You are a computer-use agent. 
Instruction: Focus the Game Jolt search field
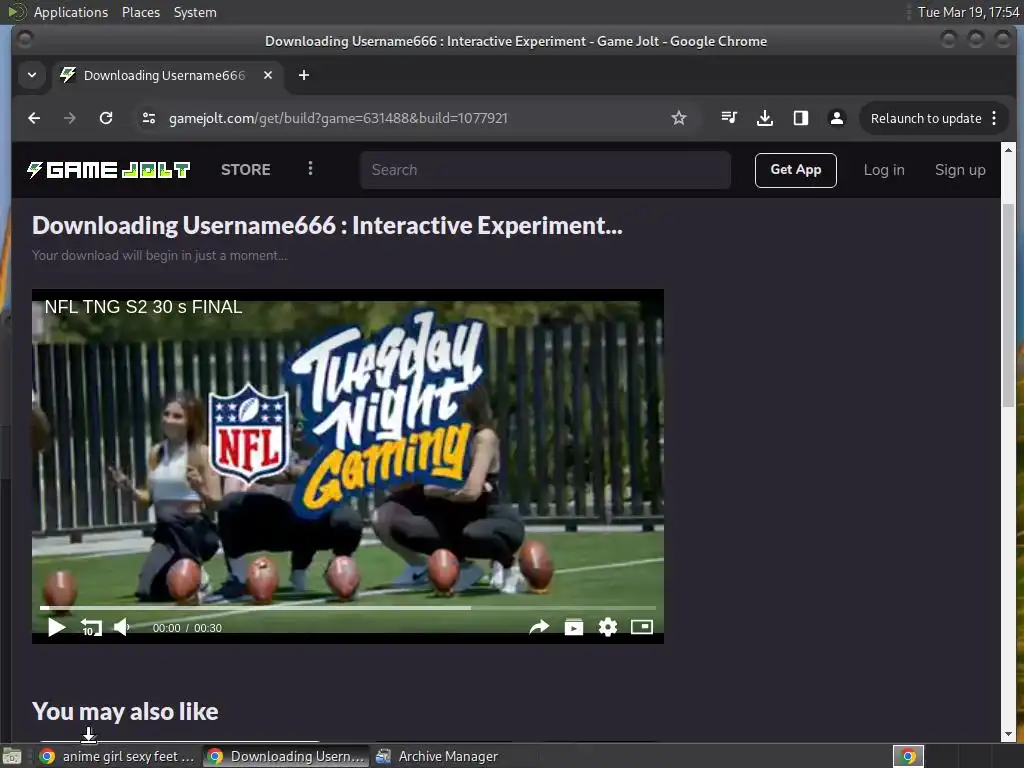[x=545, y=170]
